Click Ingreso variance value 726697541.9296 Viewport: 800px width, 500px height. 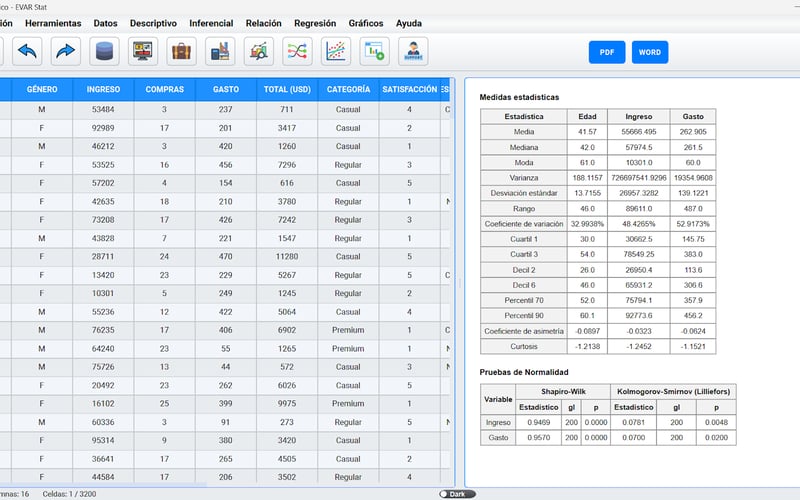tap(639, 178)
